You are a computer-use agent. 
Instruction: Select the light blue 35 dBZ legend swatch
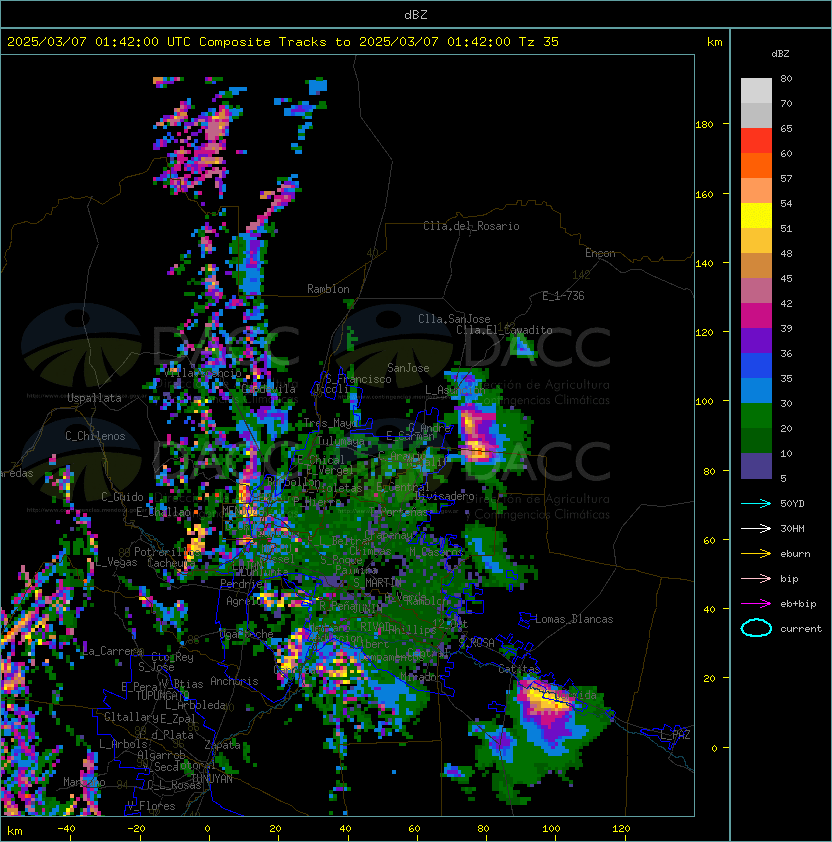[756, 391]
